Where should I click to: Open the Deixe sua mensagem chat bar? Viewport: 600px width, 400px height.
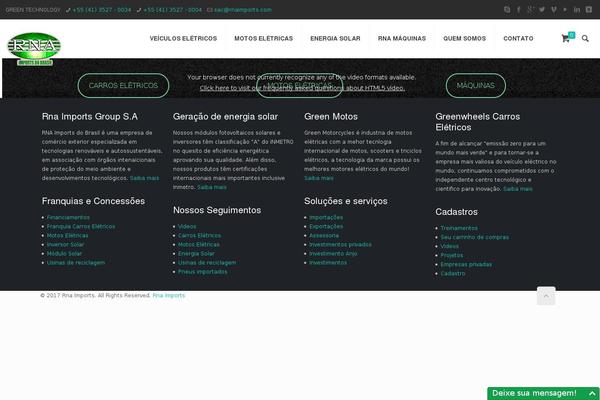click(x=543, y=393)
